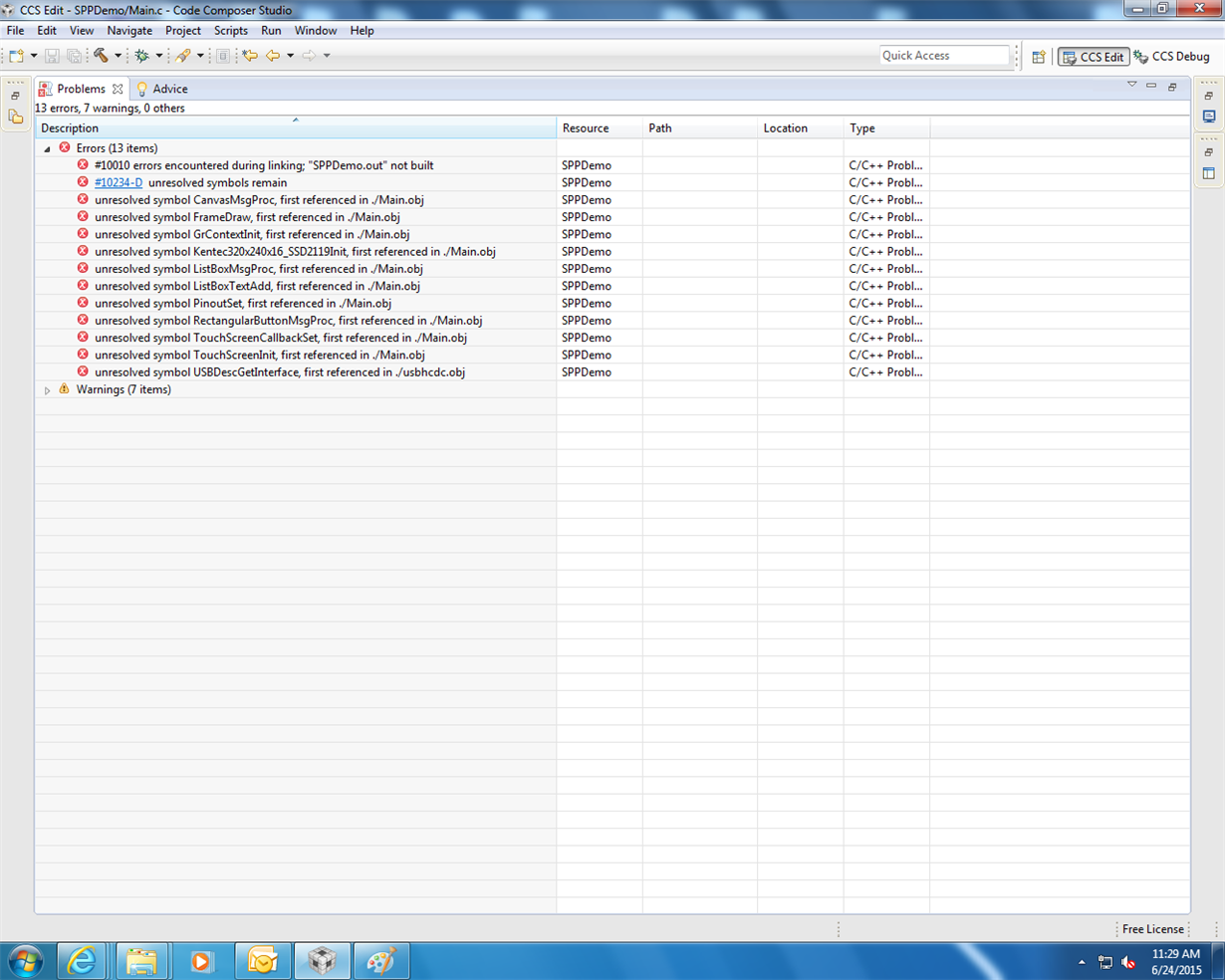The image size is (1225, 980).
Task: Open the Back history dropdown arrow
Action: pos(290,56)
